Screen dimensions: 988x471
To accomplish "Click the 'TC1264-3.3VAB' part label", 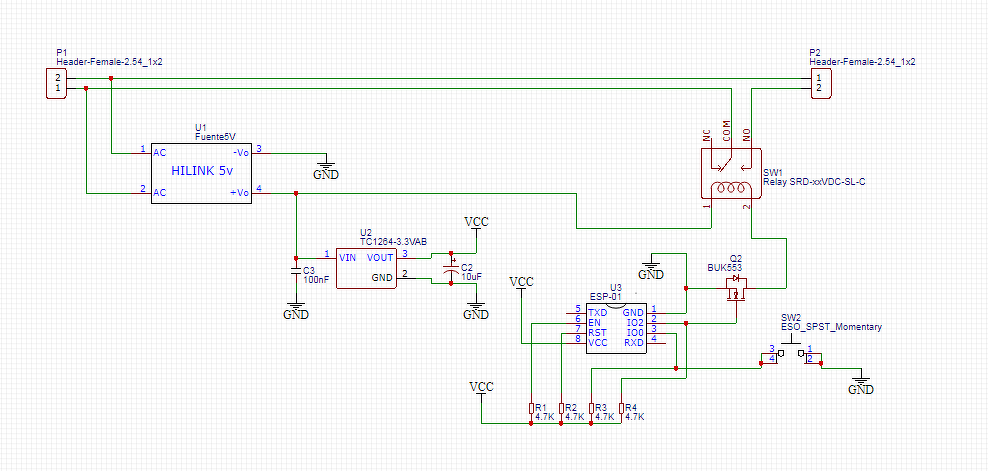I will click(393, 241).
